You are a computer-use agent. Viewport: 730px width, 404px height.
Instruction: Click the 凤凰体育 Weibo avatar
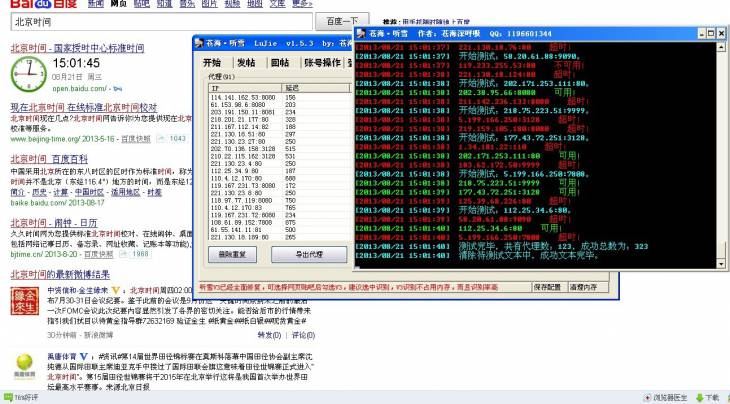click(25, 365)
